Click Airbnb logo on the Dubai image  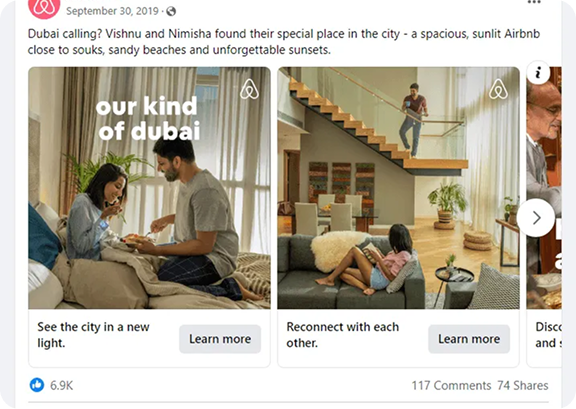[x=249, y=89]
